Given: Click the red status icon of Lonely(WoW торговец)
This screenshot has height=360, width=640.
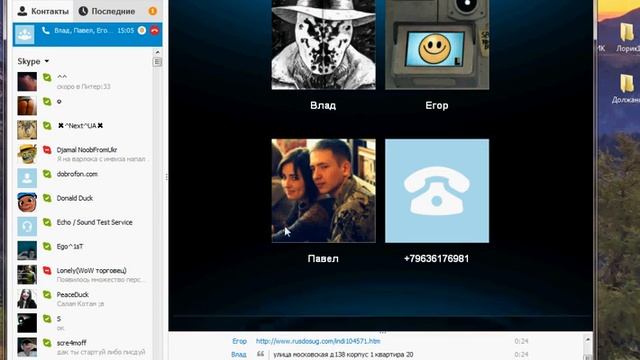Looking at the screenshot, I should pyautogui.click(x=47, y=270).
